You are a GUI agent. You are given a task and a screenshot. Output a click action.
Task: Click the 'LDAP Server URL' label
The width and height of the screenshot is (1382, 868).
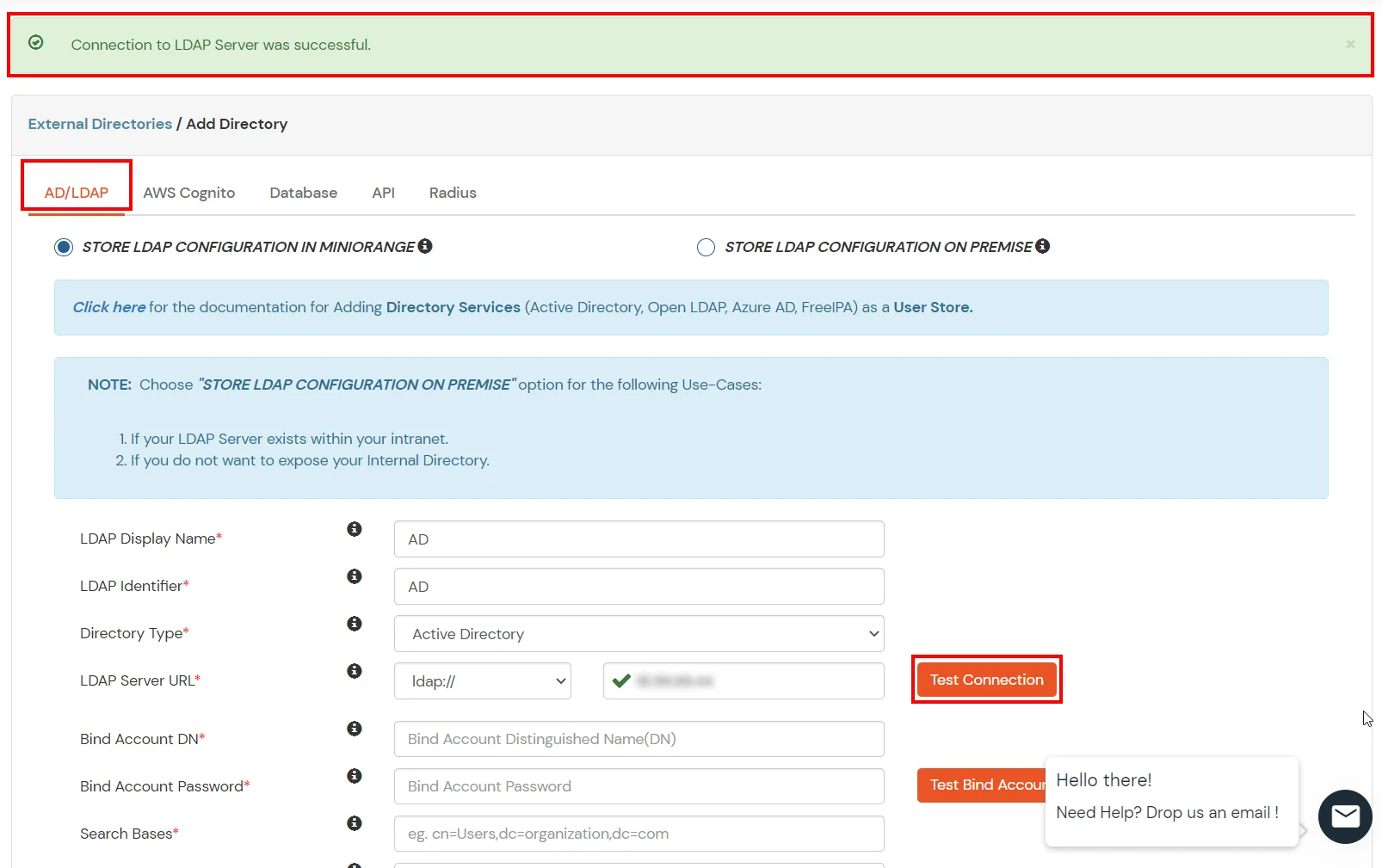tap(140, 680)
